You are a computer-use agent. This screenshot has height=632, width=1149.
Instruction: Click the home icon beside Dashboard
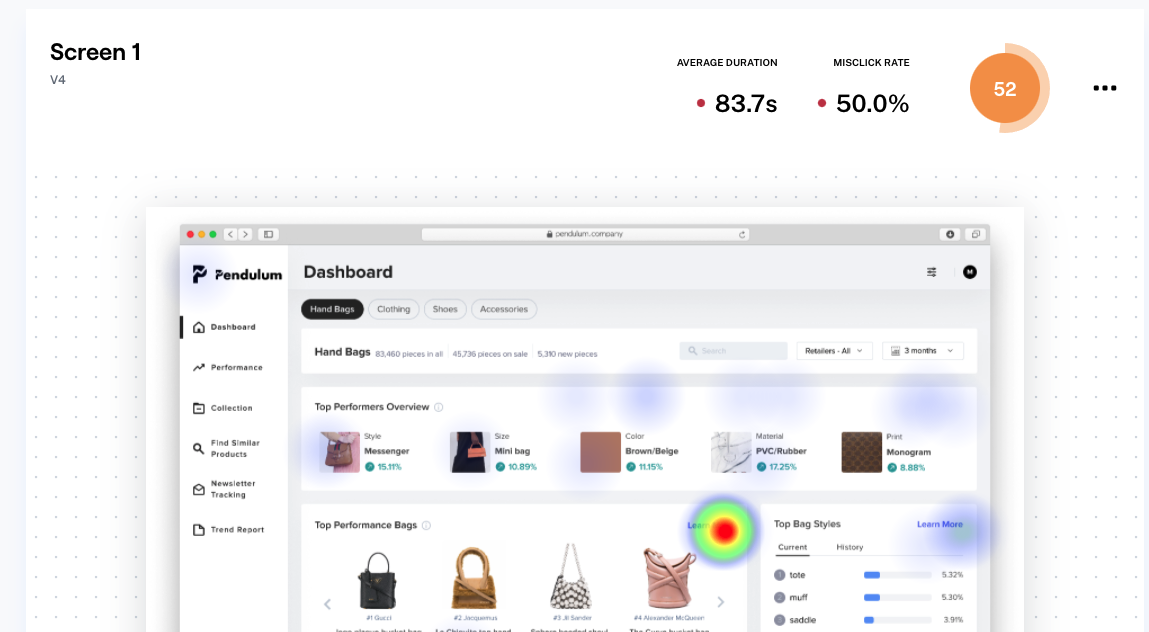pyautogui.click(x=199, y=327)
